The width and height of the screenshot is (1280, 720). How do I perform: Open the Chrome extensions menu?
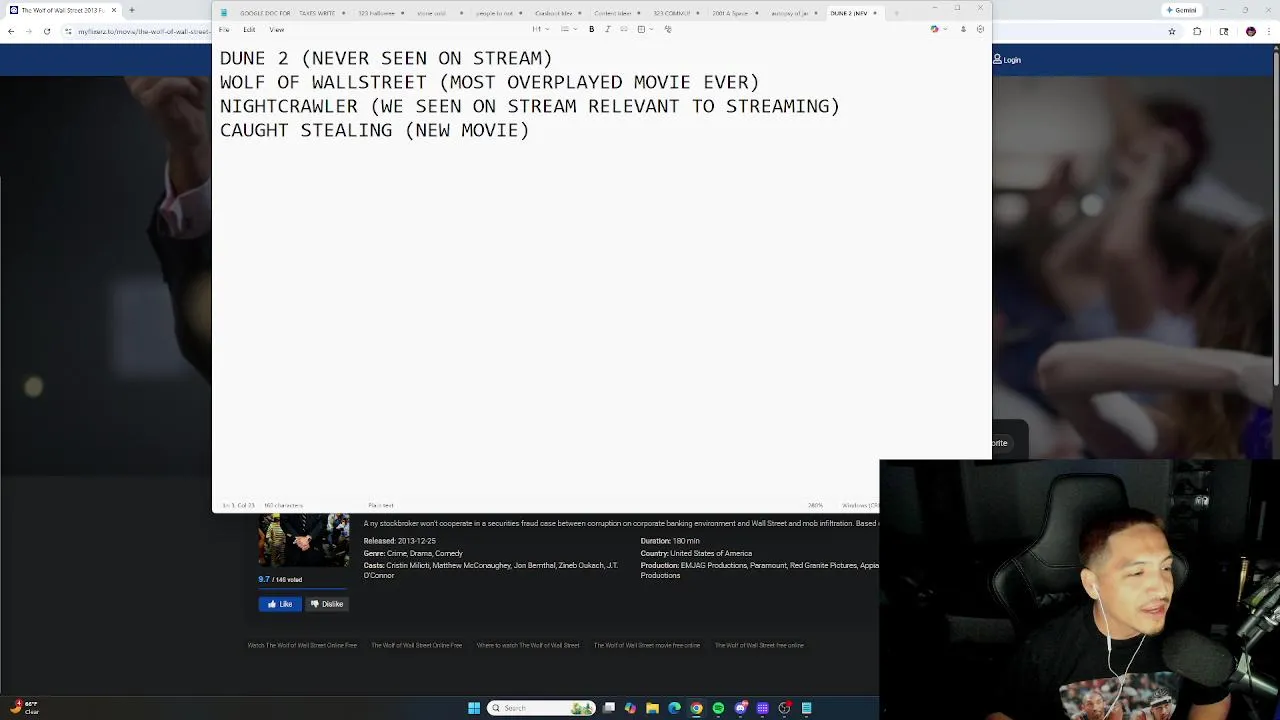point(1197,31)
